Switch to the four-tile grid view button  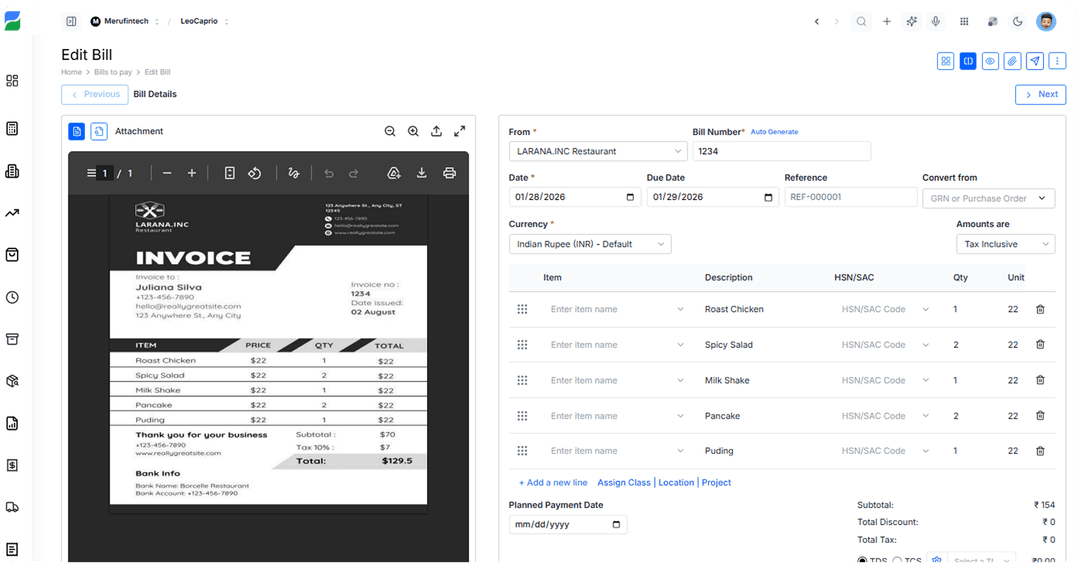tap(946, 61)
